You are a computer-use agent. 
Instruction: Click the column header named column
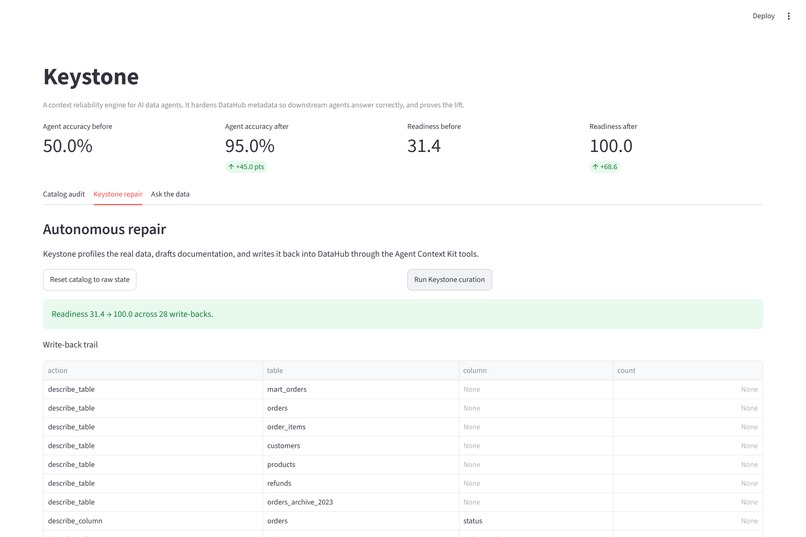click(x=536, y=371)
